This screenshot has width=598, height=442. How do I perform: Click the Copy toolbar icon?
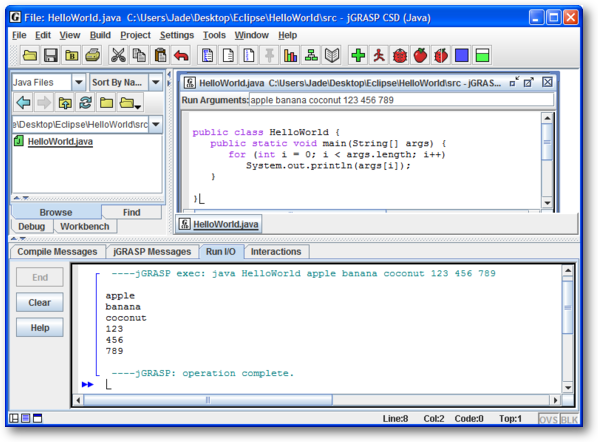point(139,56)
